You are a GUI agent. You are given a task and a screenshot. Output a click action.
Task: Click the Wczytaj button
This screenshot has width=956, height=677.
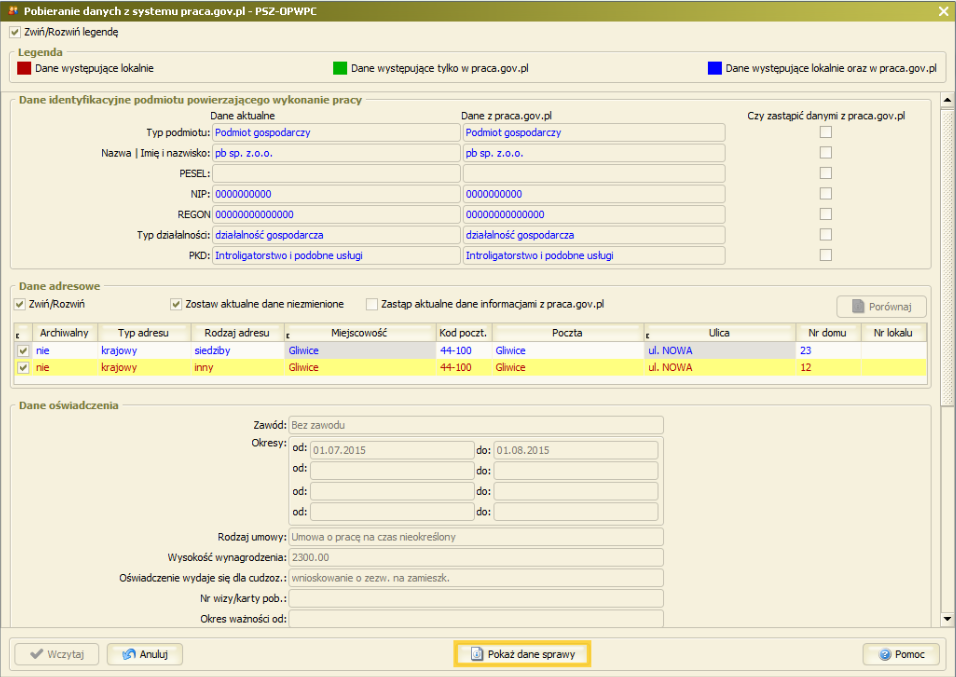click(x=57, y=654)
